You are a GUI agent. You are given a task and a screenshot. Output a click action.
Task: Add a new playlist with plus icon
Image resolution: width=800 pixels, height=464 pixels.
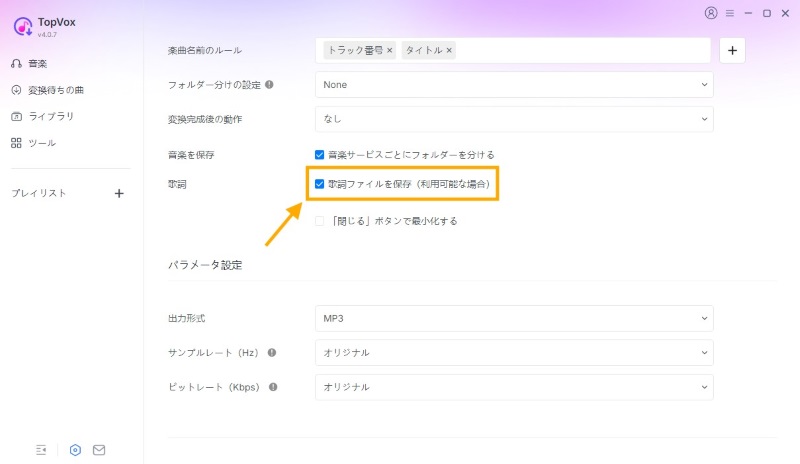119,193
